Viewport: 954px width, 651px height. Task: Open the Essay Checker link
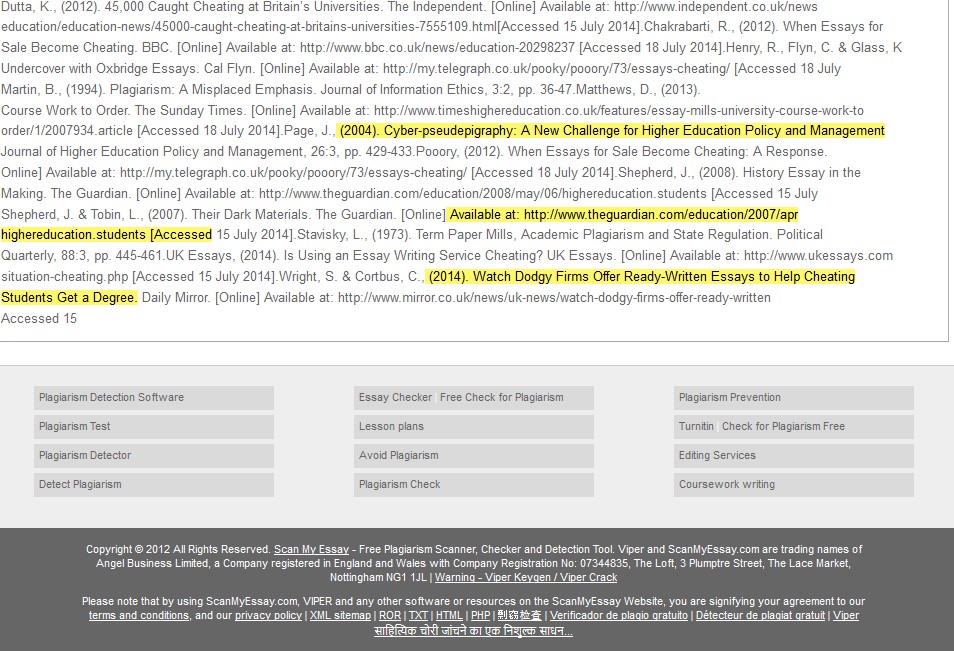395,397
